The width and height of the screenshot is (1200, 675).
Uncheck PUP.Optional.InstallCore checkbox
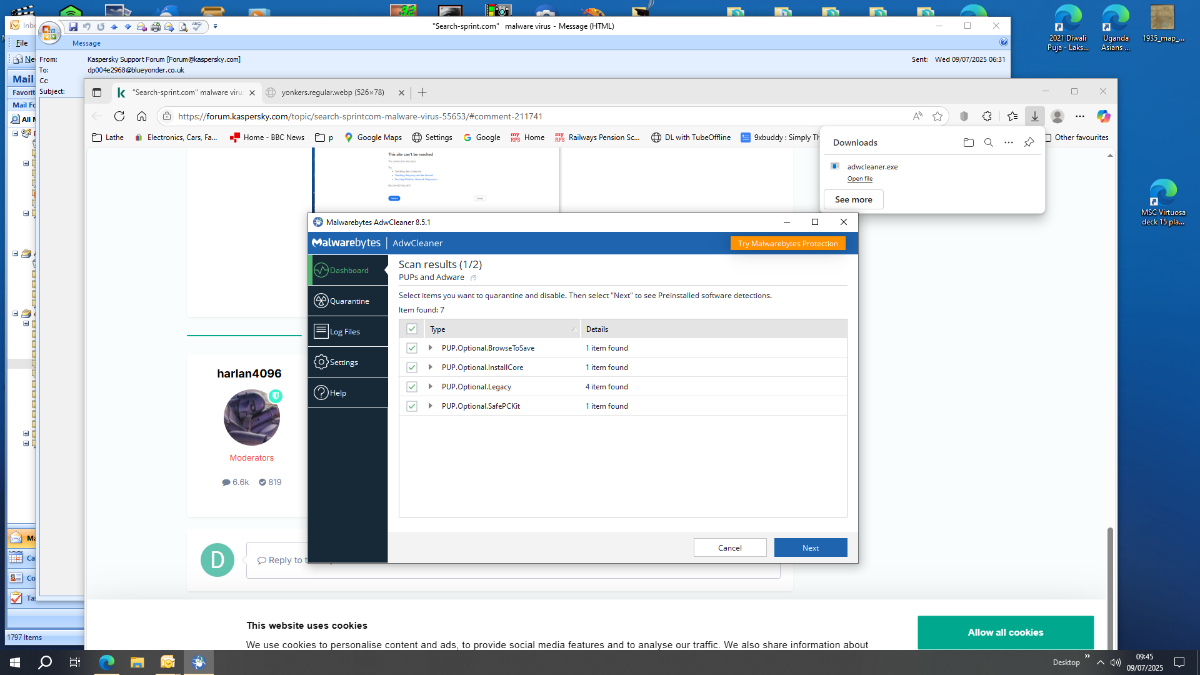tap(412, 367)
